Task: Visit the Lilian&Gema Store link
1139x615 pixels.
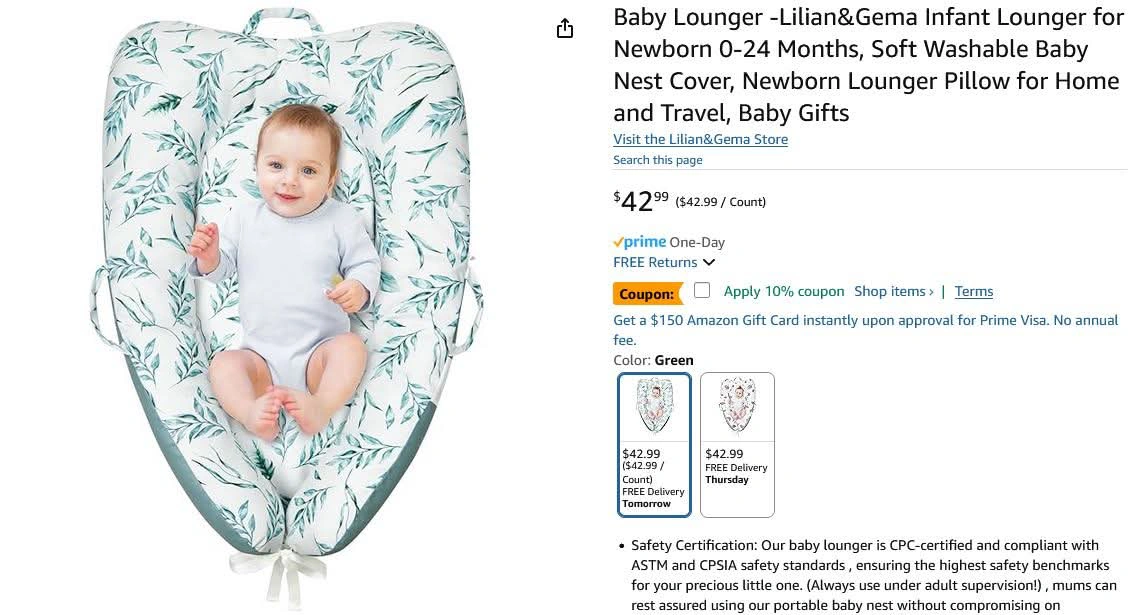Action: [x=700, y=139]
